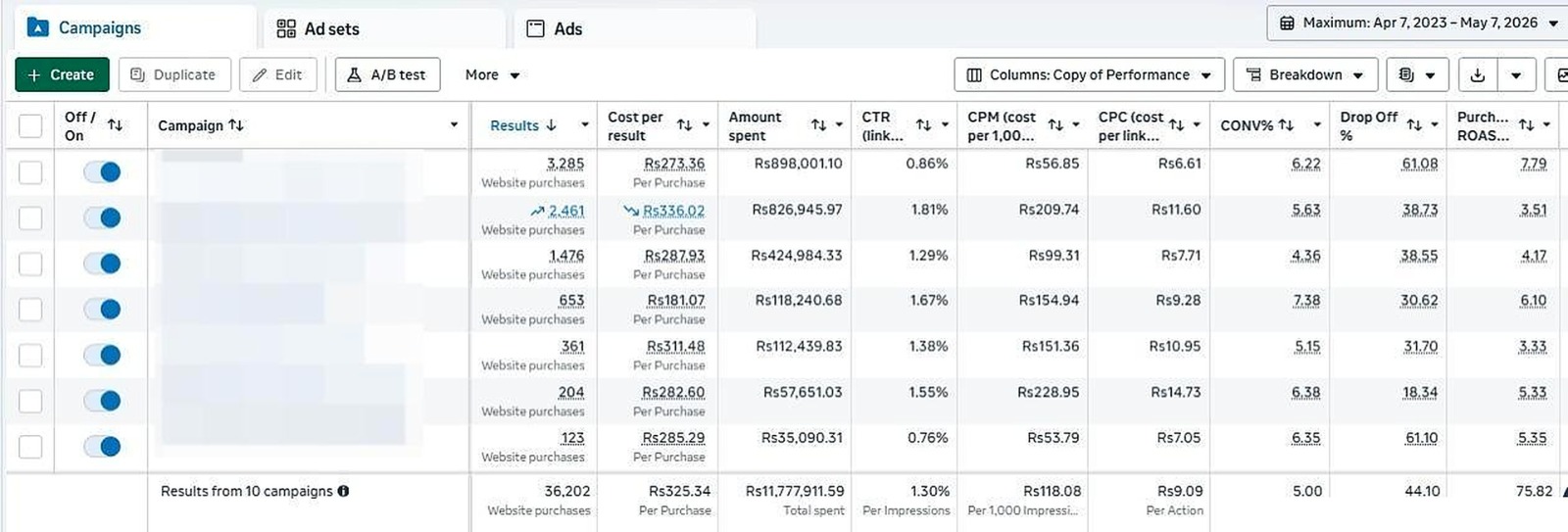Open CONV% column options caret
1568x532 pixels.
pos(1317,125)
